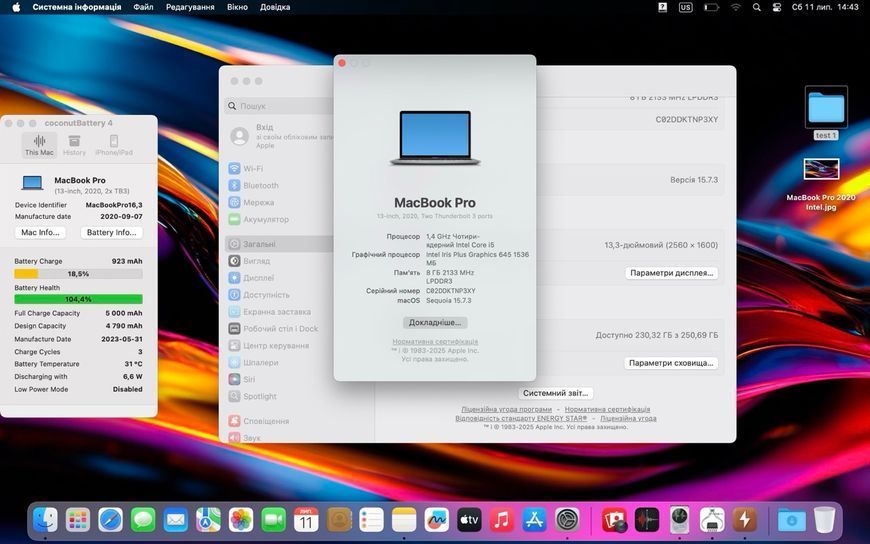
Task: Open App Store from the Dock
Action: (x=534, y=521)
